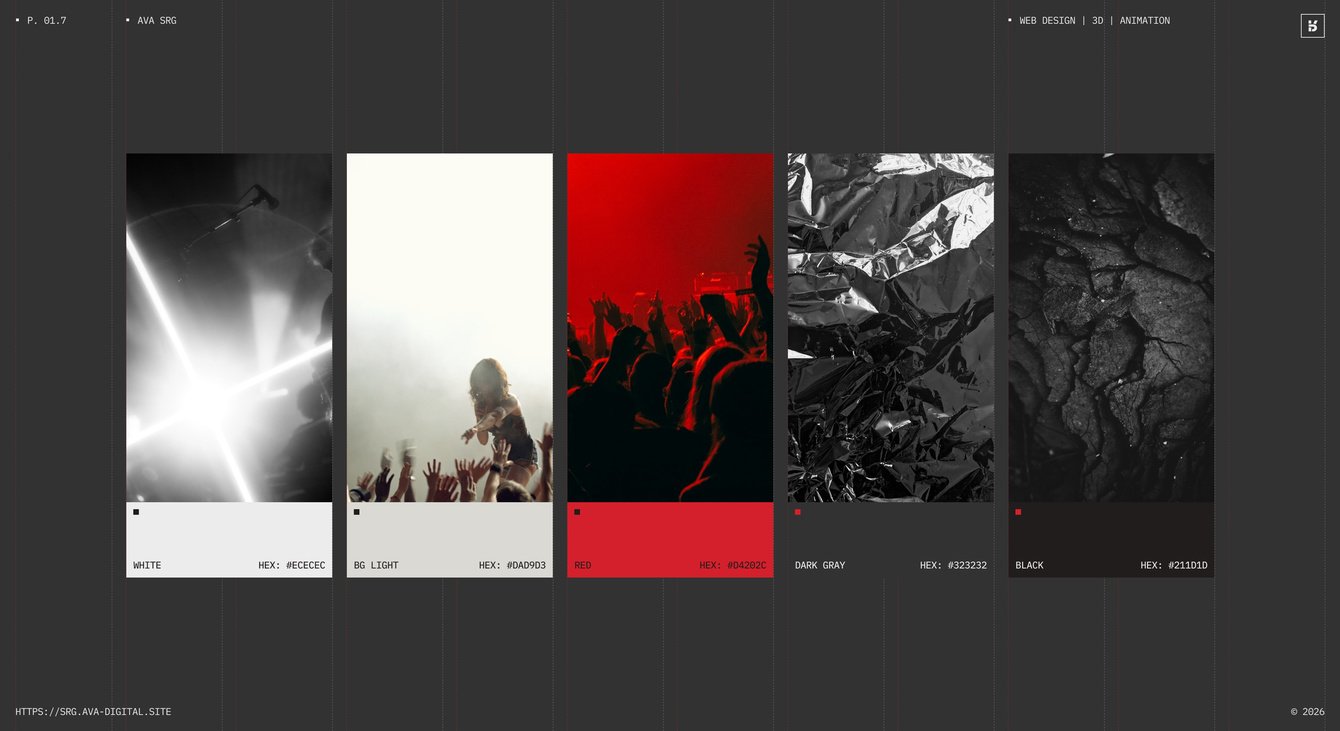This screenshot has width=1340, height=731.
Task: Click the page number P. 01.7
Action: point(47,21)
